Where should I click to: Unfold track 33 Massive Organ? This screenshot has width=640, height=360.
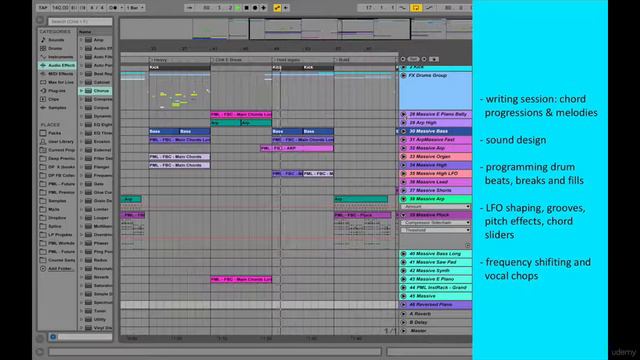point(403,157)
